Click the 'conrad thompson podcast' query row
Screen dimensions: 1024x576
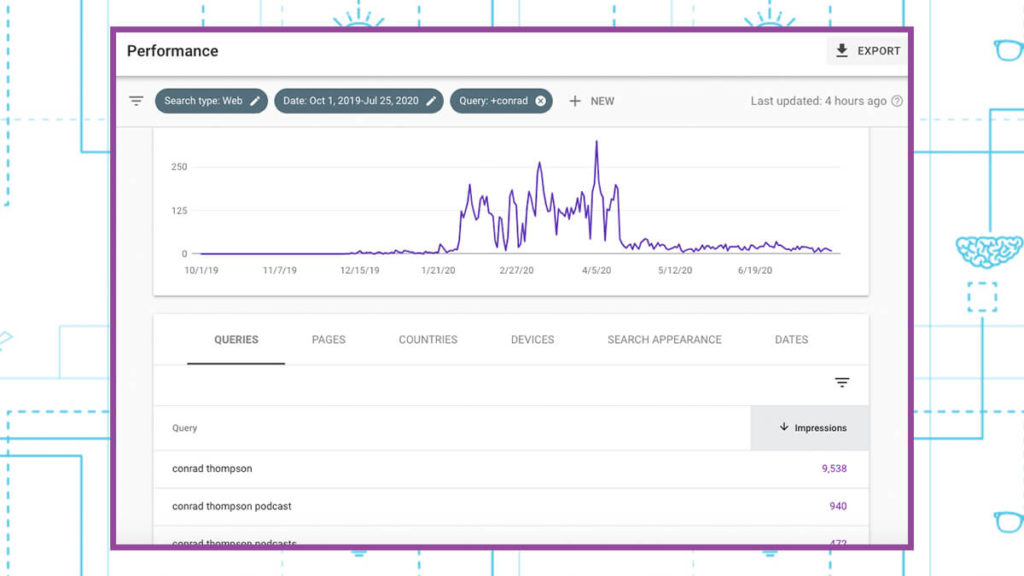(232, 506)
